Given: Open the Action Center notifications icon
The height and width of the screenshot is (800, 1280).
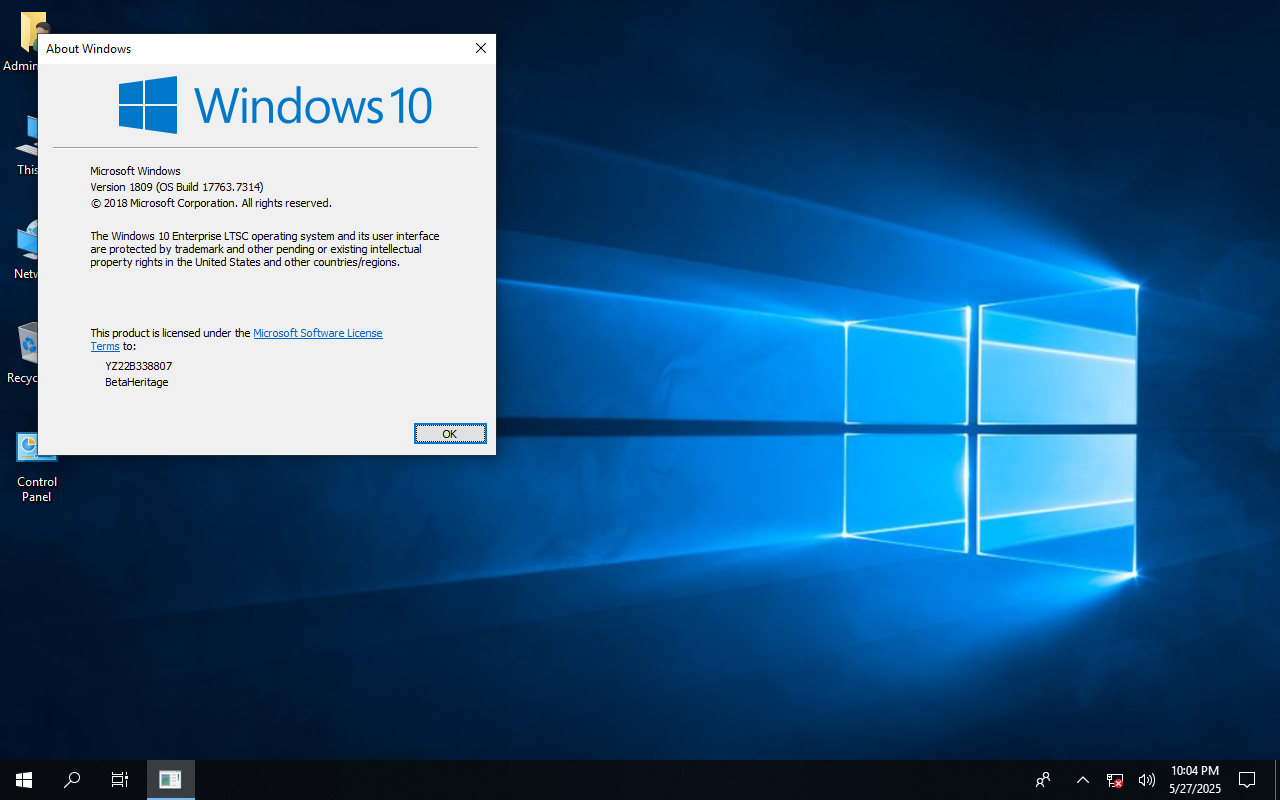Looking at the screenshot, I should pyautogui.click(x=1247, y=780).
